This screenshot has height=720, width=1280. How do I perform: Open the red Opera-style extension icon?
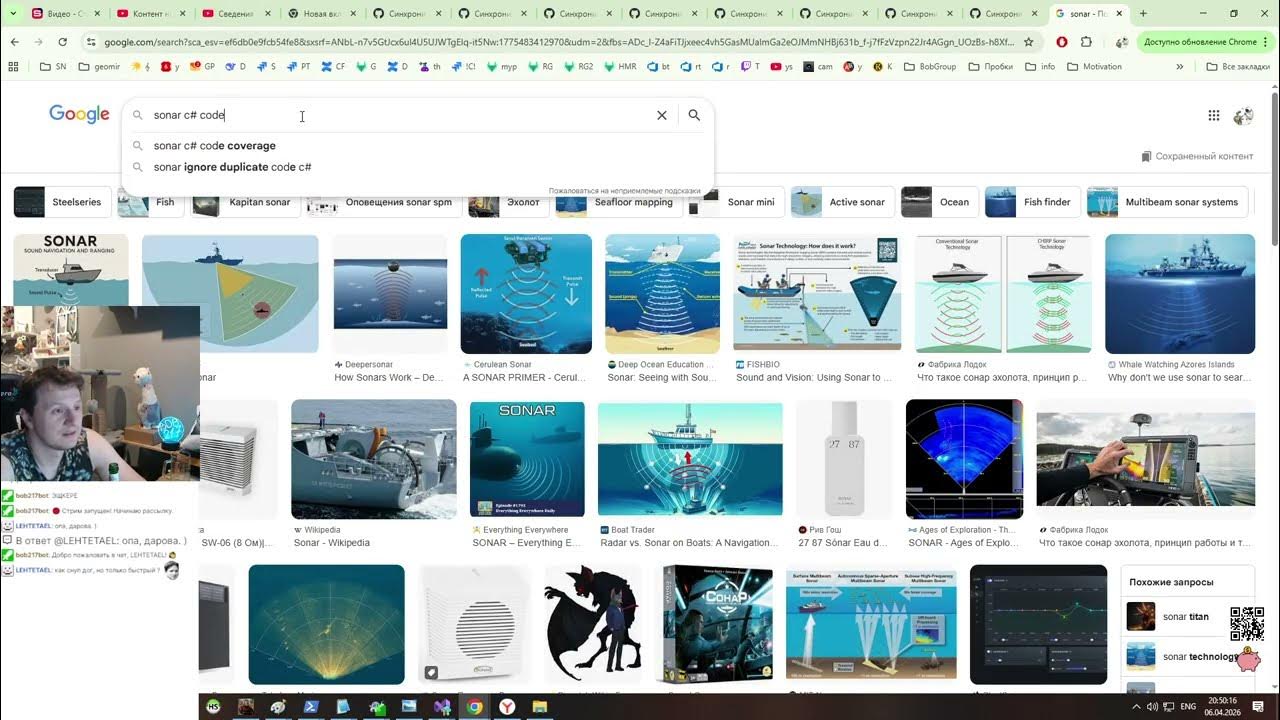pos(1061,42)
